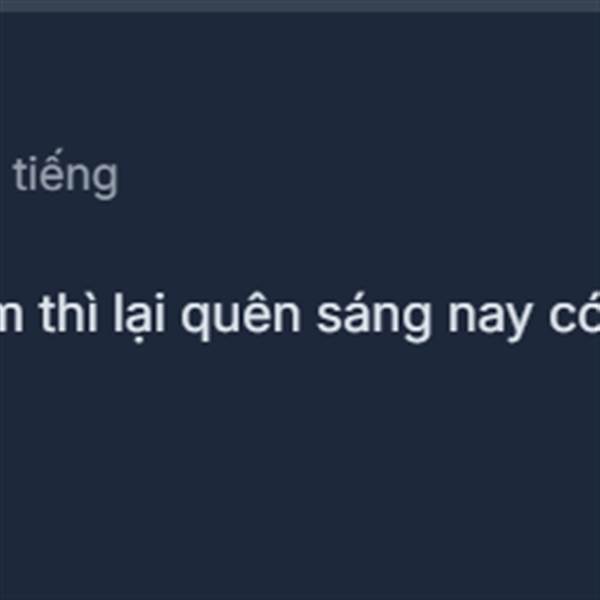The height and width of the screenshot is (600, 600).
Task: Click the word "sáng" in the post
Action: [373, 318]
